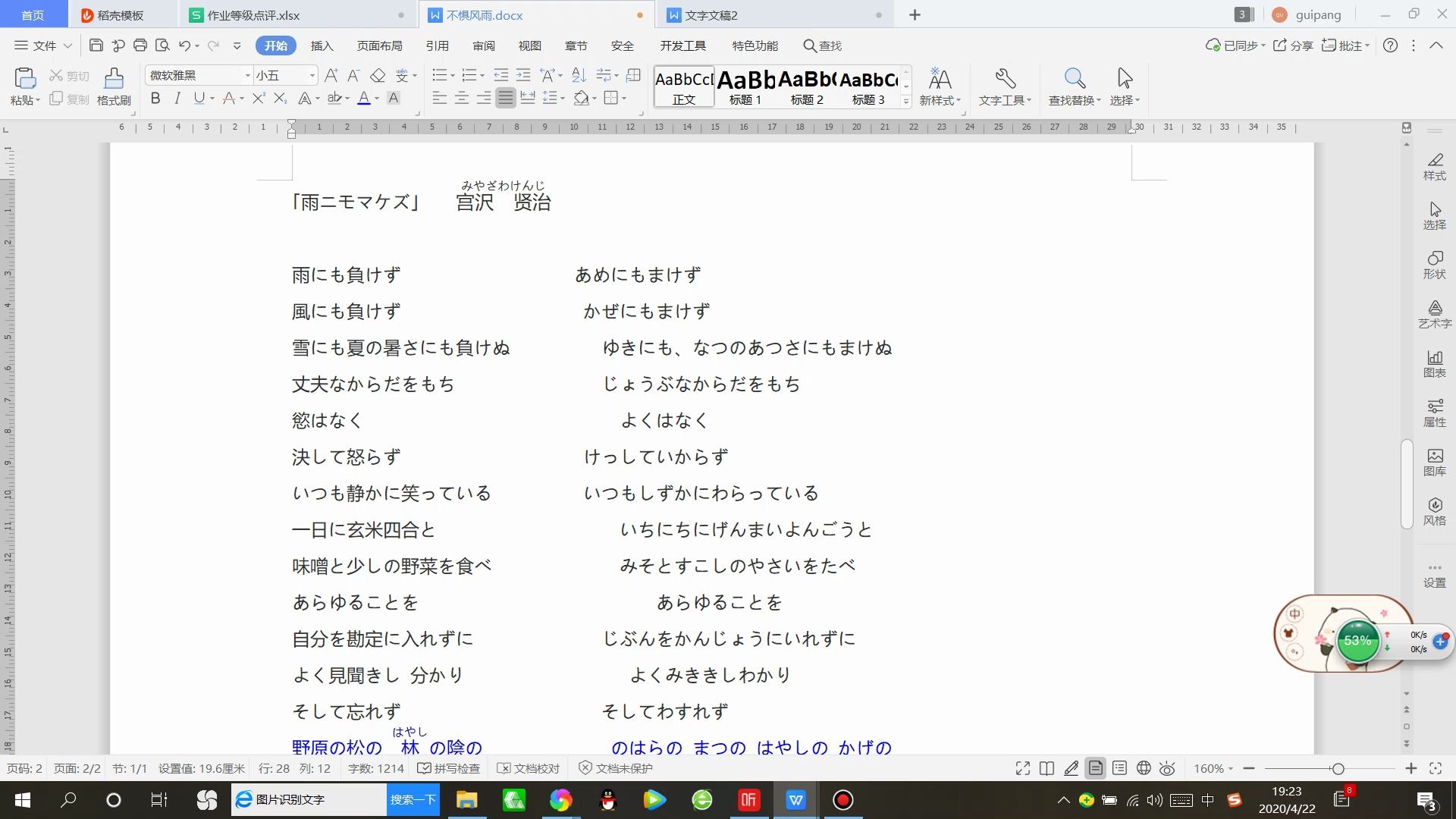Click the zoom slider handle
The width and height of the screenshot is (1456, 819).
coord(1338,768)
